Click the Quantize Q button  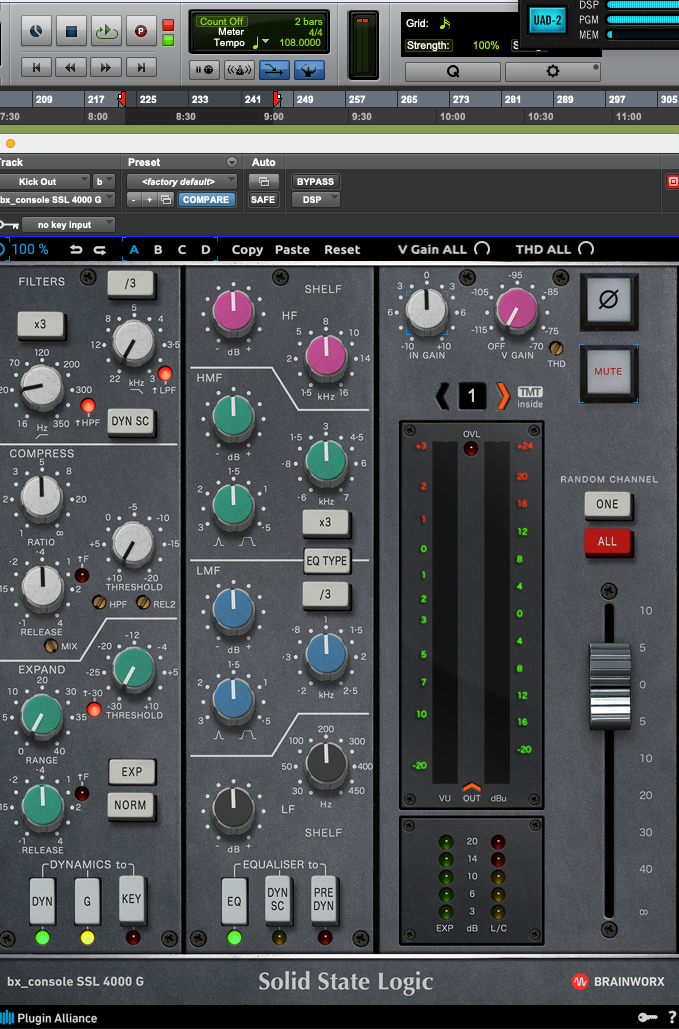453,72
